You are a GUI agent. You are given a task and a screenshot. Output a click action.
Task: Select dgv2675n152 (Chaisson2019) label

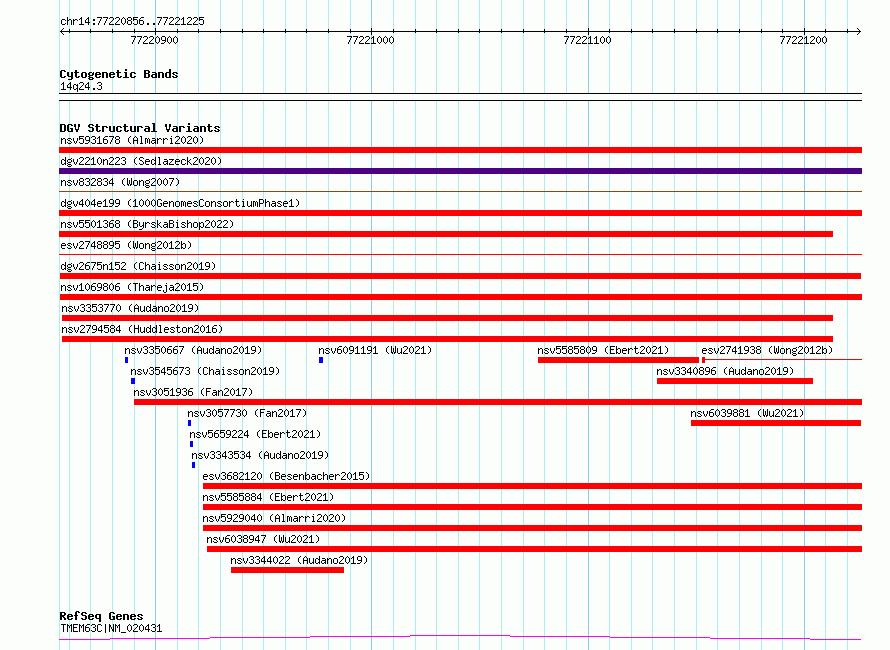click(x=138, y=266)
